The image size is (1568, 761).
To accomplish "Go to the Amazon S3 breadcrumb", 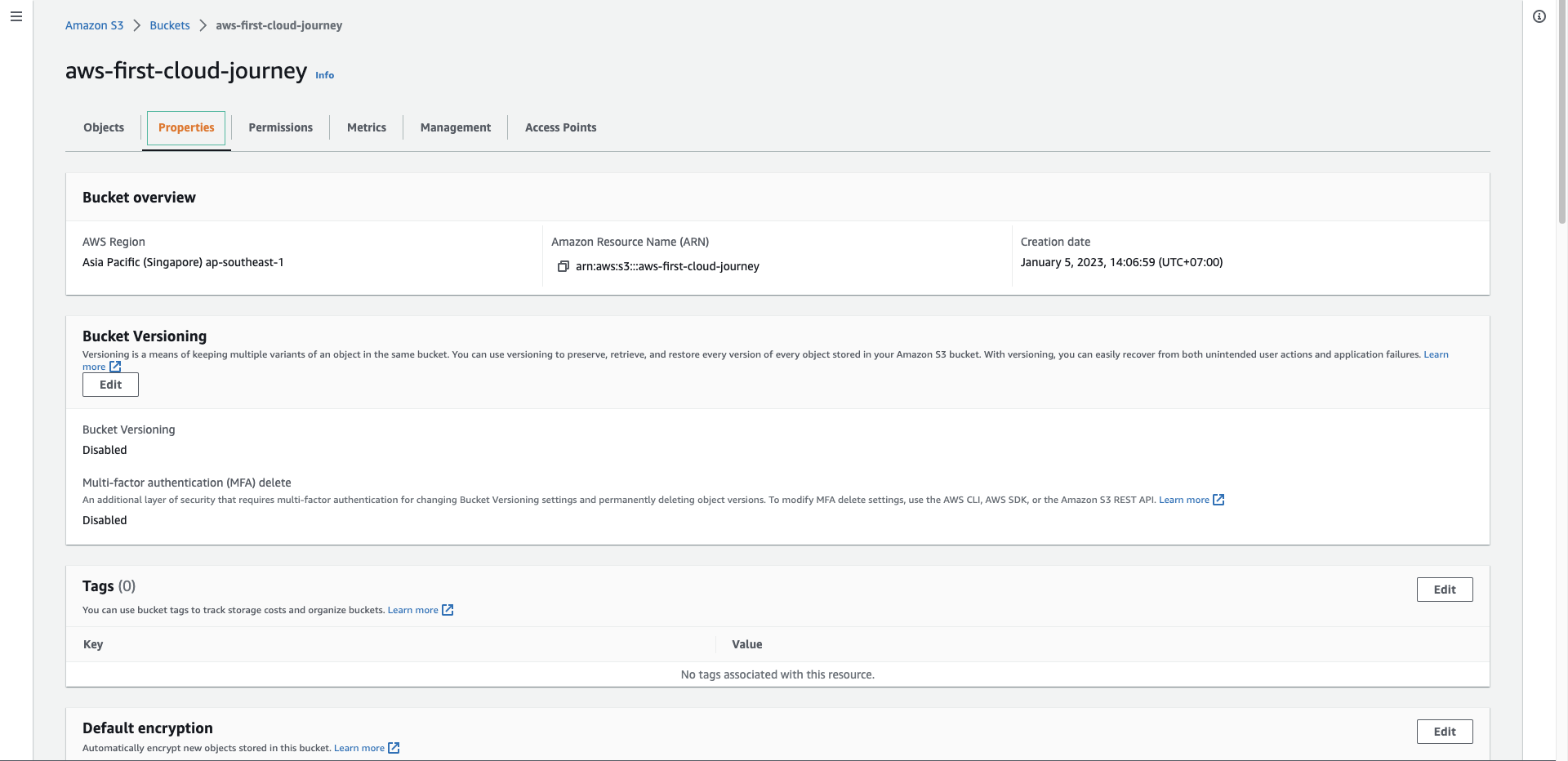I will [x=94, y=25].
